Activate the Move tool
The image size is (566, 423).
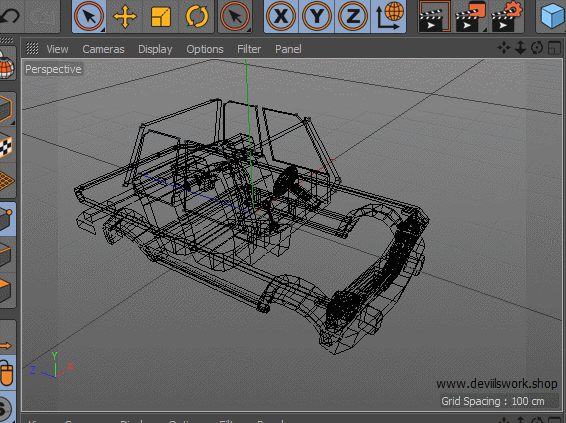(125, 16)
